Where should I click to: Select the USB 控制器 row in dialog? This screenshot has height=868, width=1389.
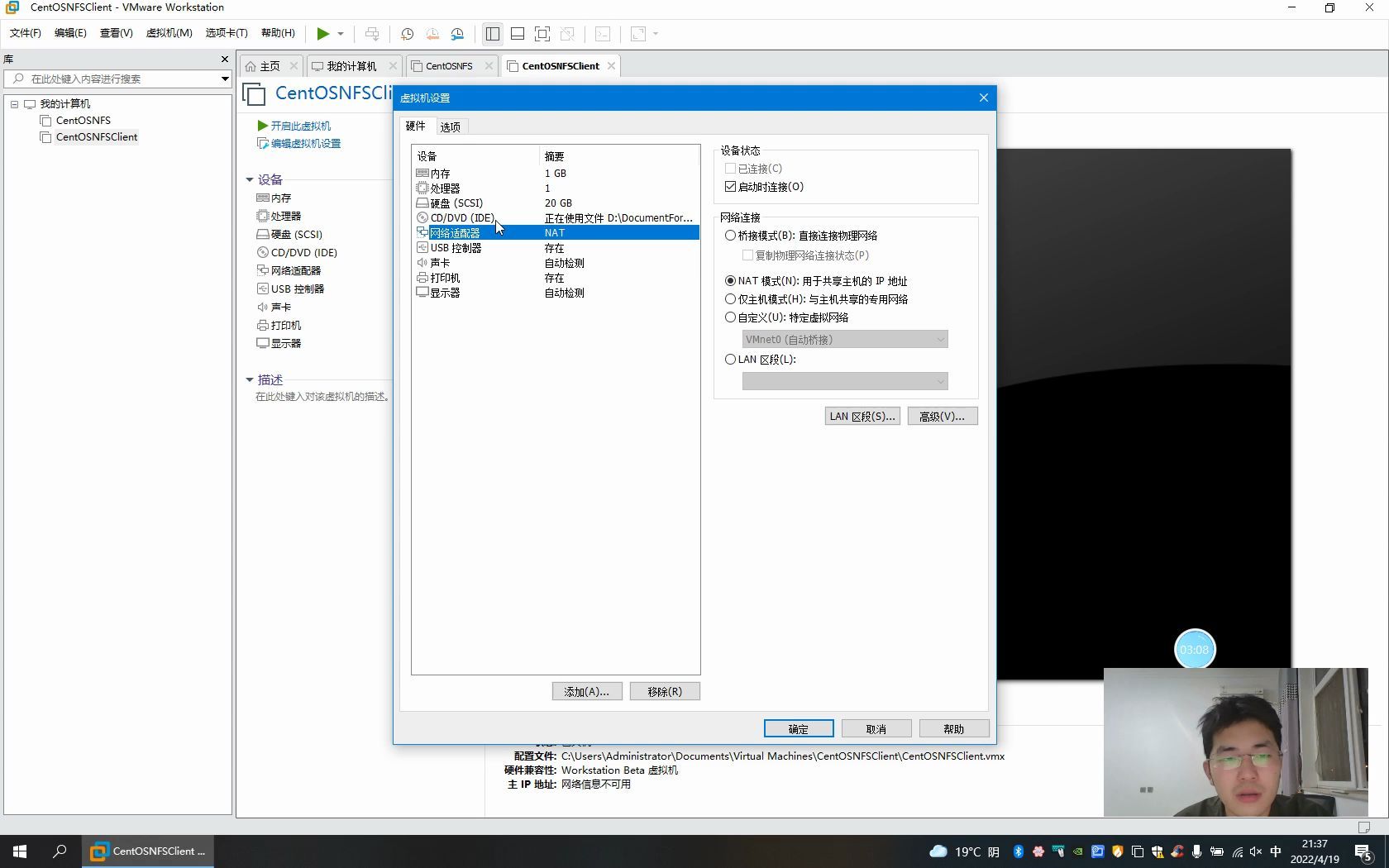pos(556,248)
